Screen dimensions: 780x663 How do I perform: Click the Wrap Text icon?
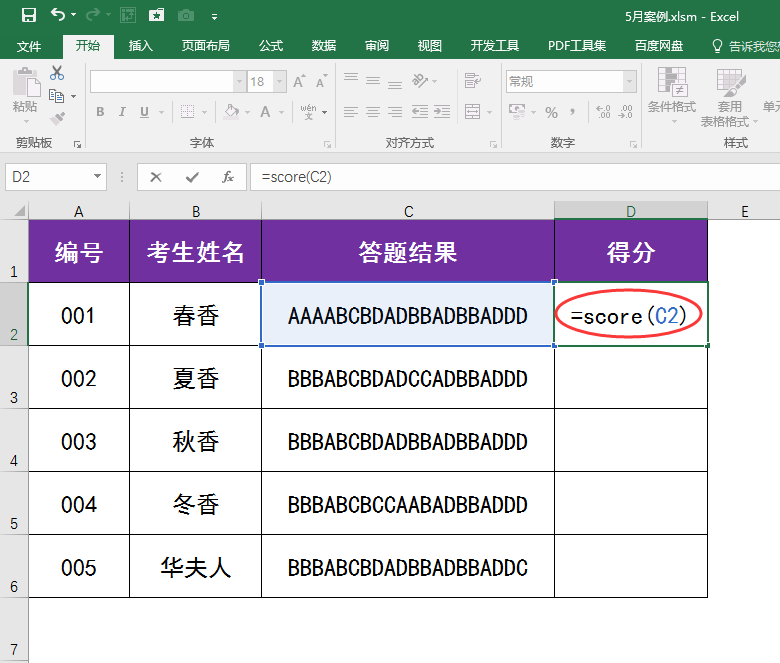473,80
